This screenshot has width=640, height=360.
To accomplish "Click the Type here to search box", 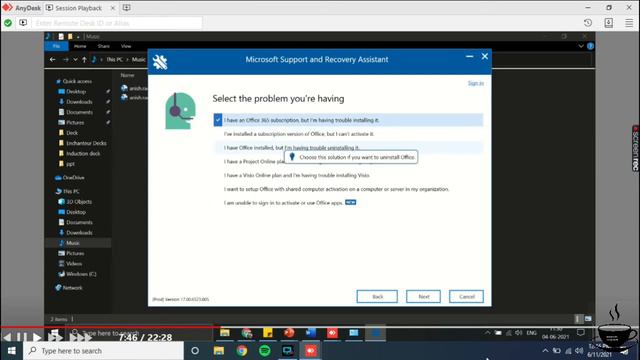I will (104, 351).
